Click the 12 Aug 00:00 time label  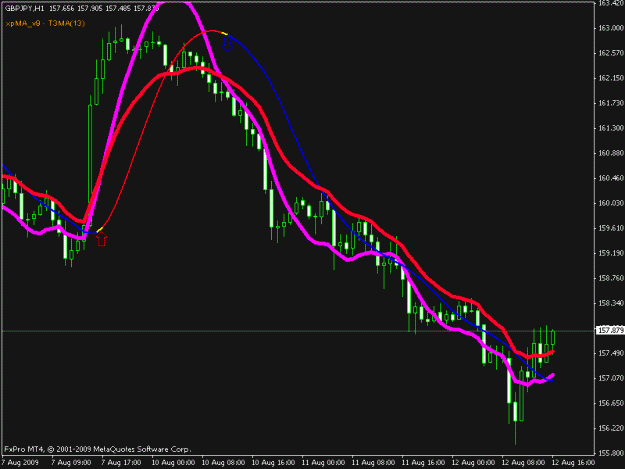[473, 463]
